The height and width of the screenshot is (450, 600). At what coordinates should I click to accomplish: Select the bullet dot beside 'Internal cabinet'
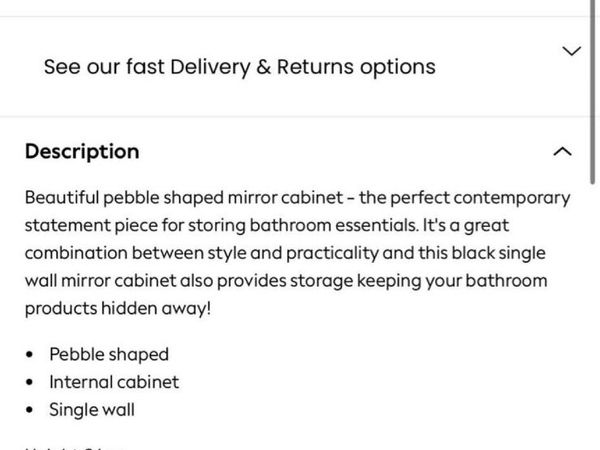tap(30, 383)
